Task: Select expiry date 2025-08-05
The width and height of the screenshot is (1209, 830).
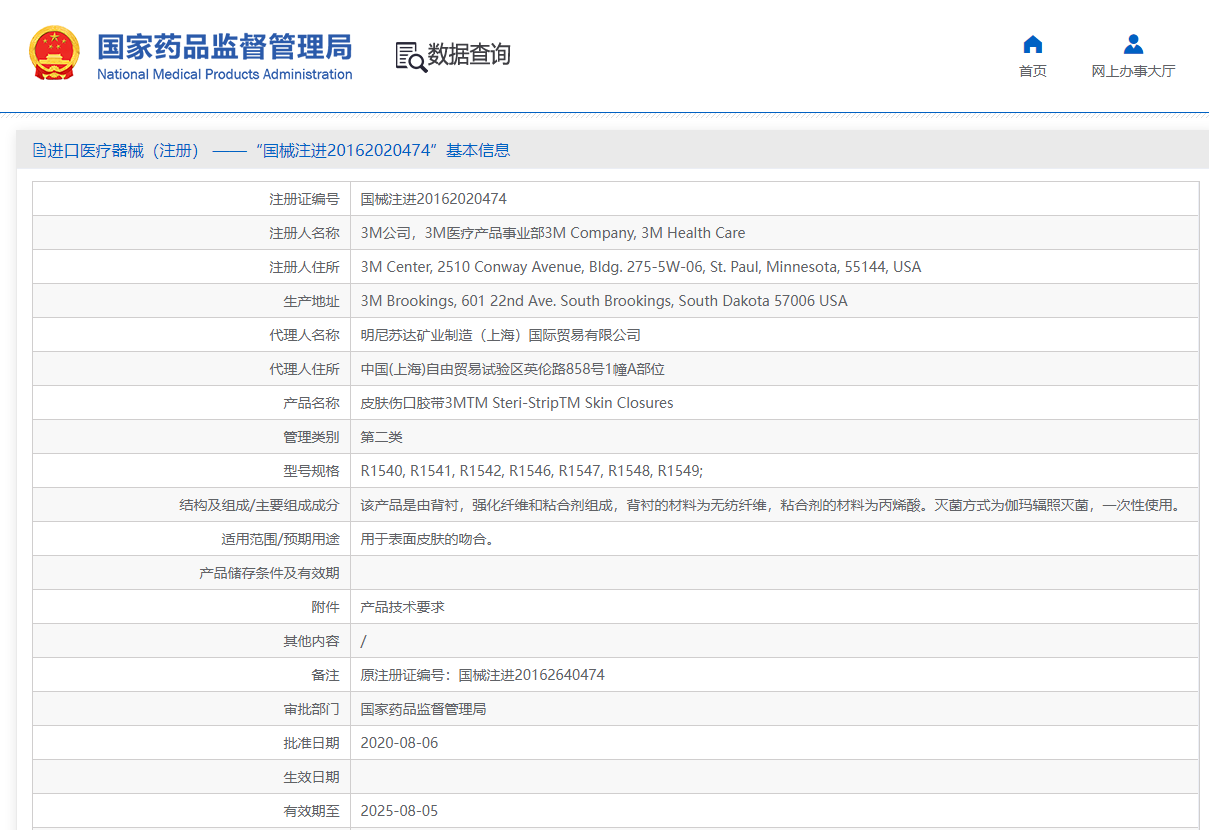Action: point(400,811)
